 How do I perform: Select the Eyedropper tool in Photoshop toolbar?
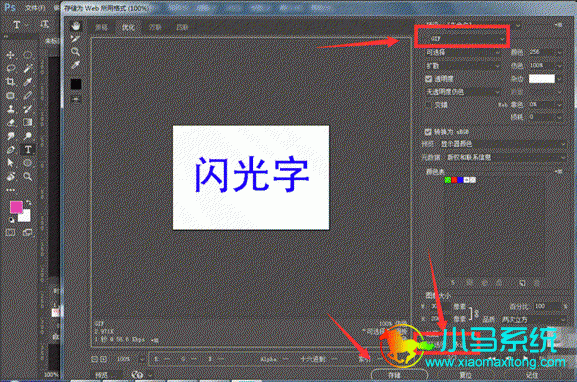click(x=28, y=82)
